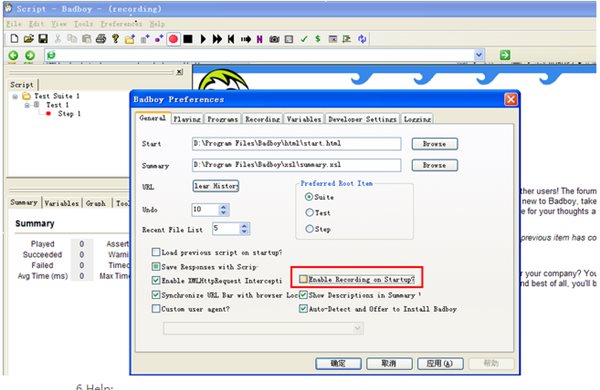Switch to the Playing tab
Image resolution: width=600 pixels, height=390 pixels.
pos(187,119)
